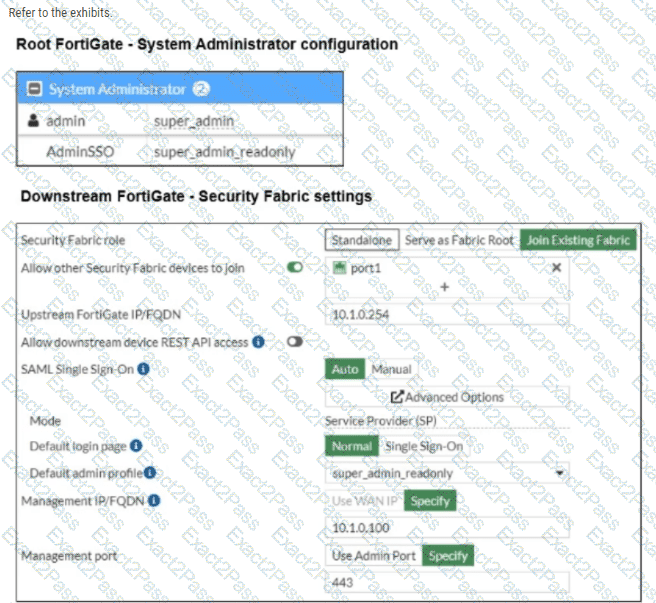656x603 pixels.
Task: Open Management IP/FQDN info icon
Action: point(154,500)
